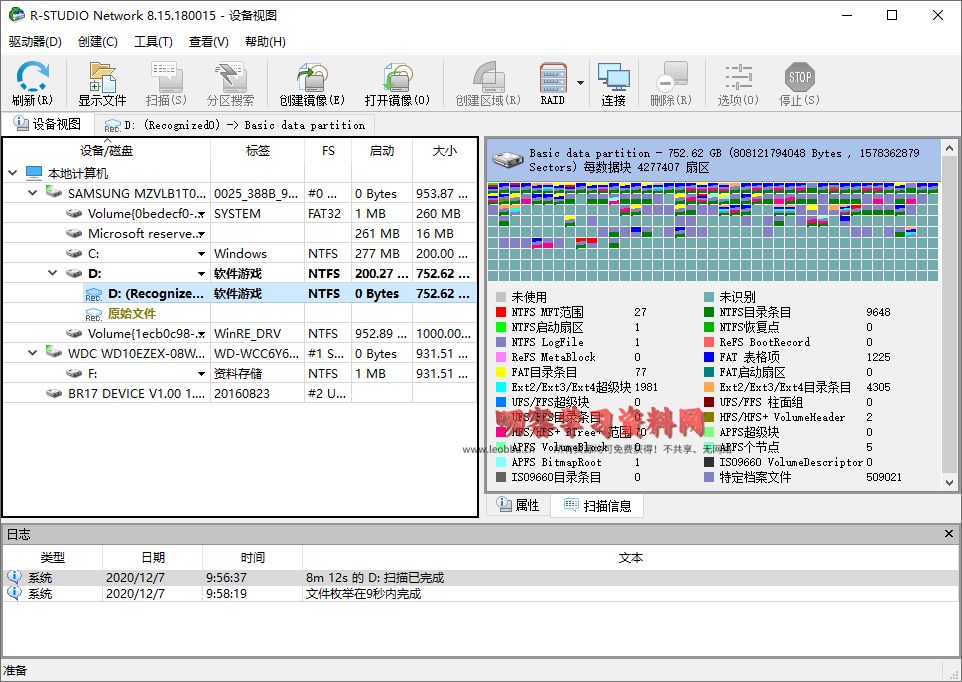
Task: Click the Microsoft reserved partition disk icon
Action: (74, 234)
